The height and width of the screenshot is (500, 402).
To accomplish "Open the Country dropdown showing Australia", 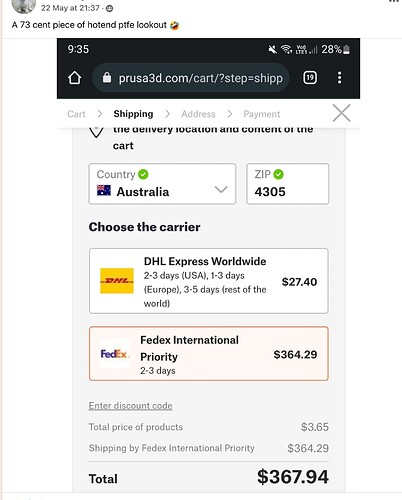I will pos(162,184).
